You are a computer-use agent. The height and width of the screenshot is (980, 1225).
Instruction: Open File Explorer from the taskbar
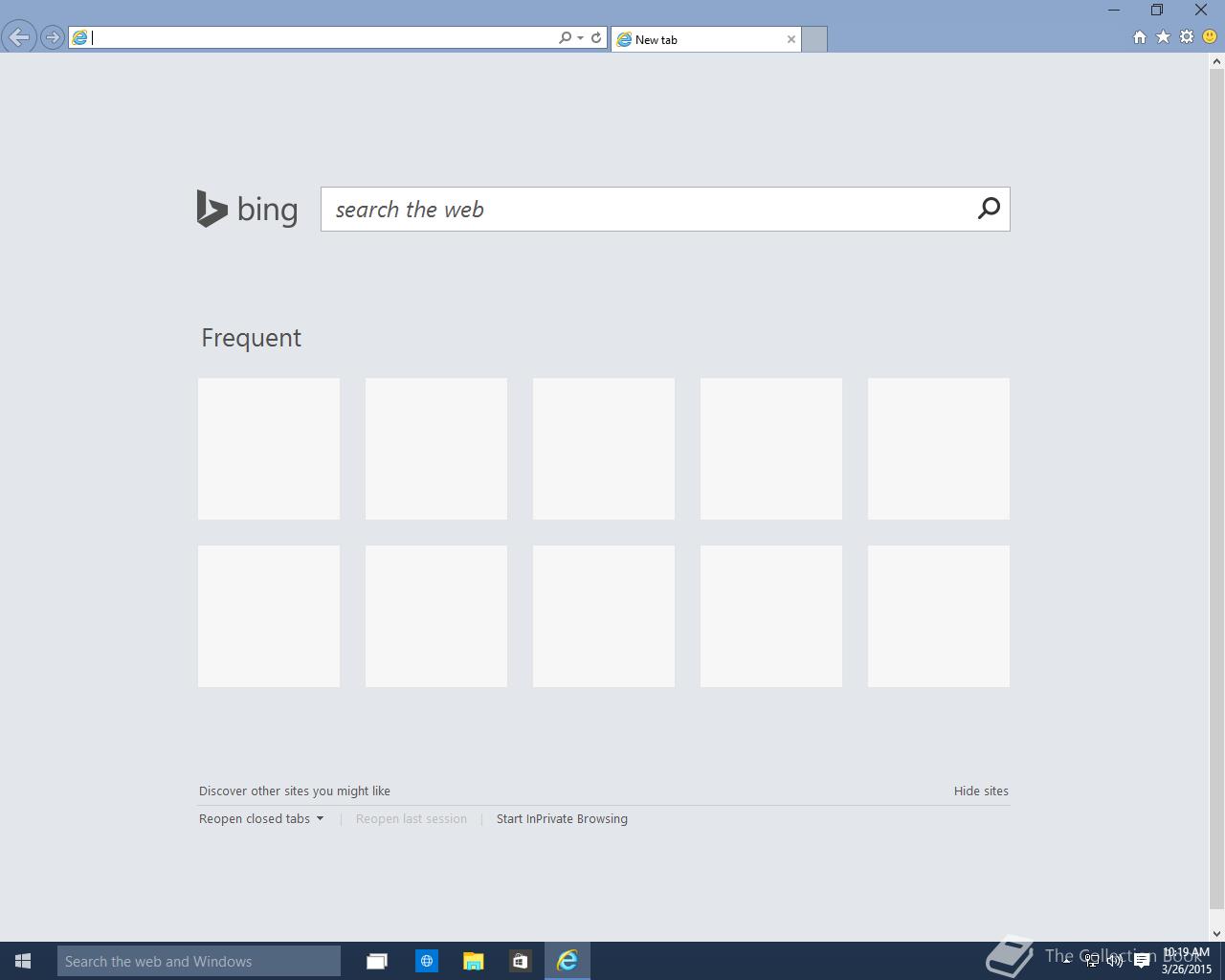(473, 961)
